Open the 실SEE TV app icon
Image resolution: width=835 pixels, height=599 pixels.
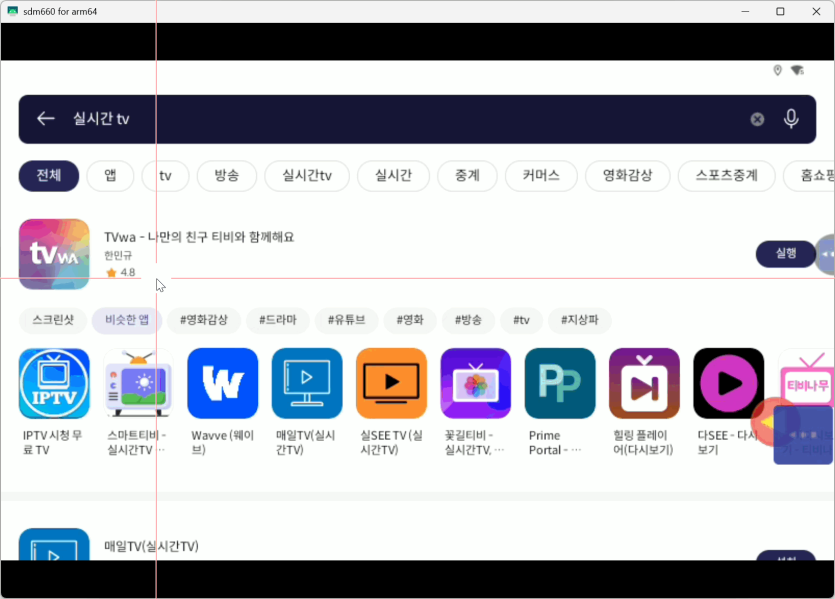391,383
